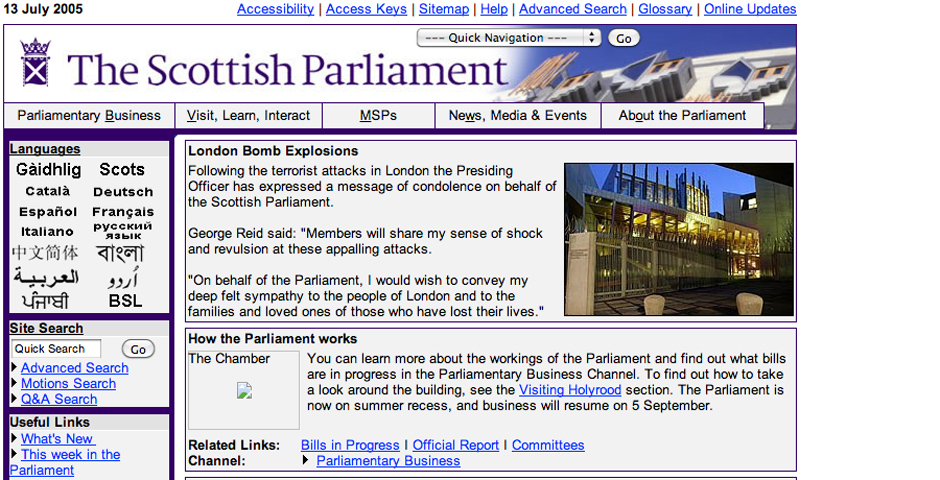Open the Access Keys link
Screen dimensions: 940x480
[366, 9]
